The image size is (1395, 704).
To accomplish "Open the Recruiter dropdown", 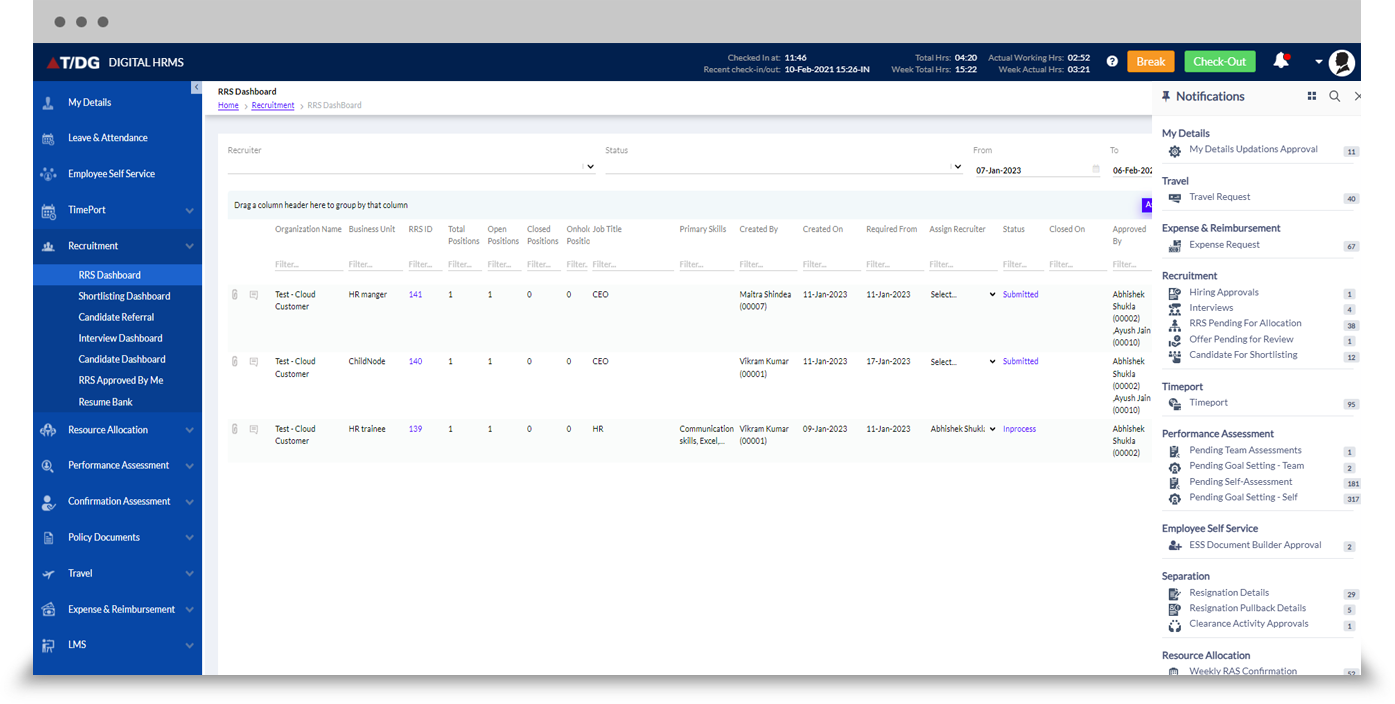I will tap(588, 167).
